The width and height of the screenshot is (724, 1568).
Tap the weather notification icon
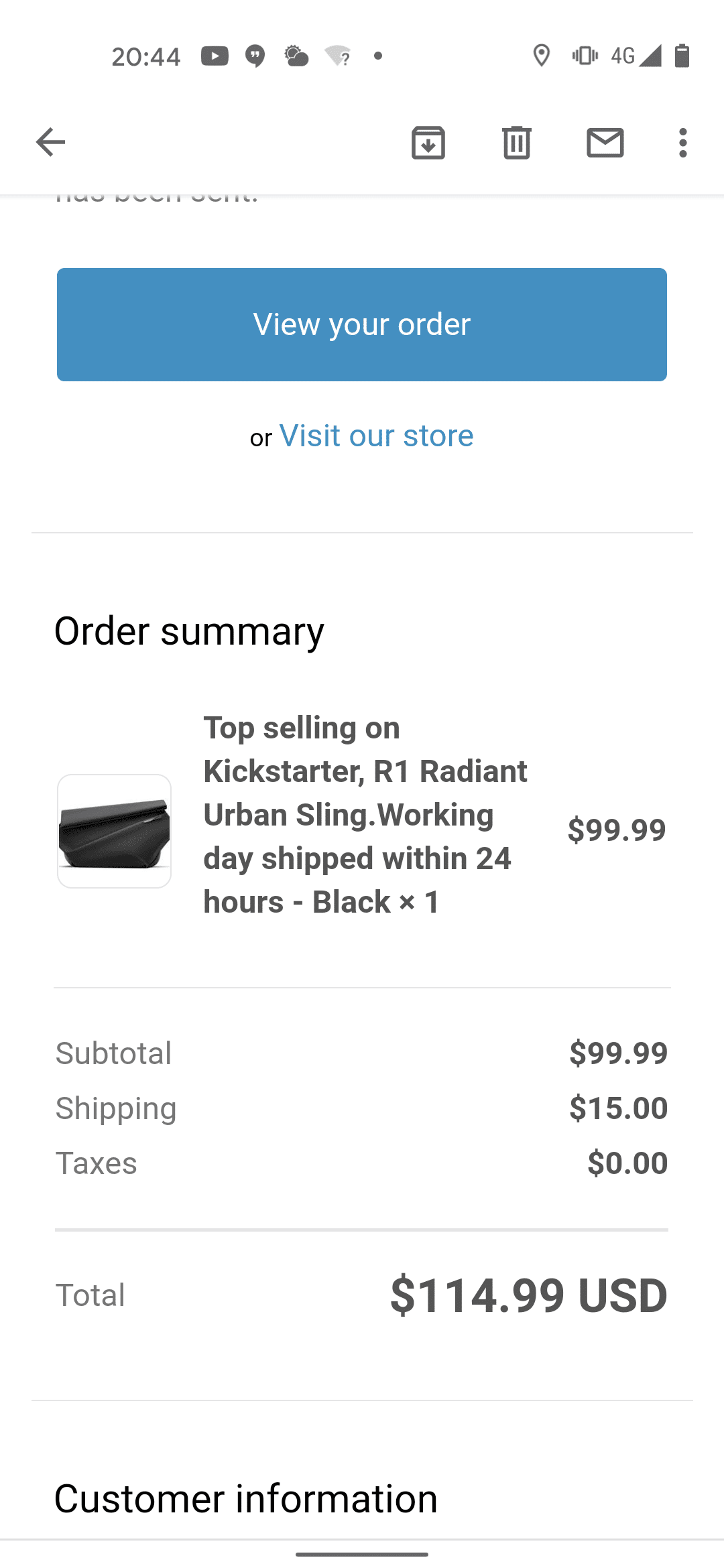click(296, 56)
